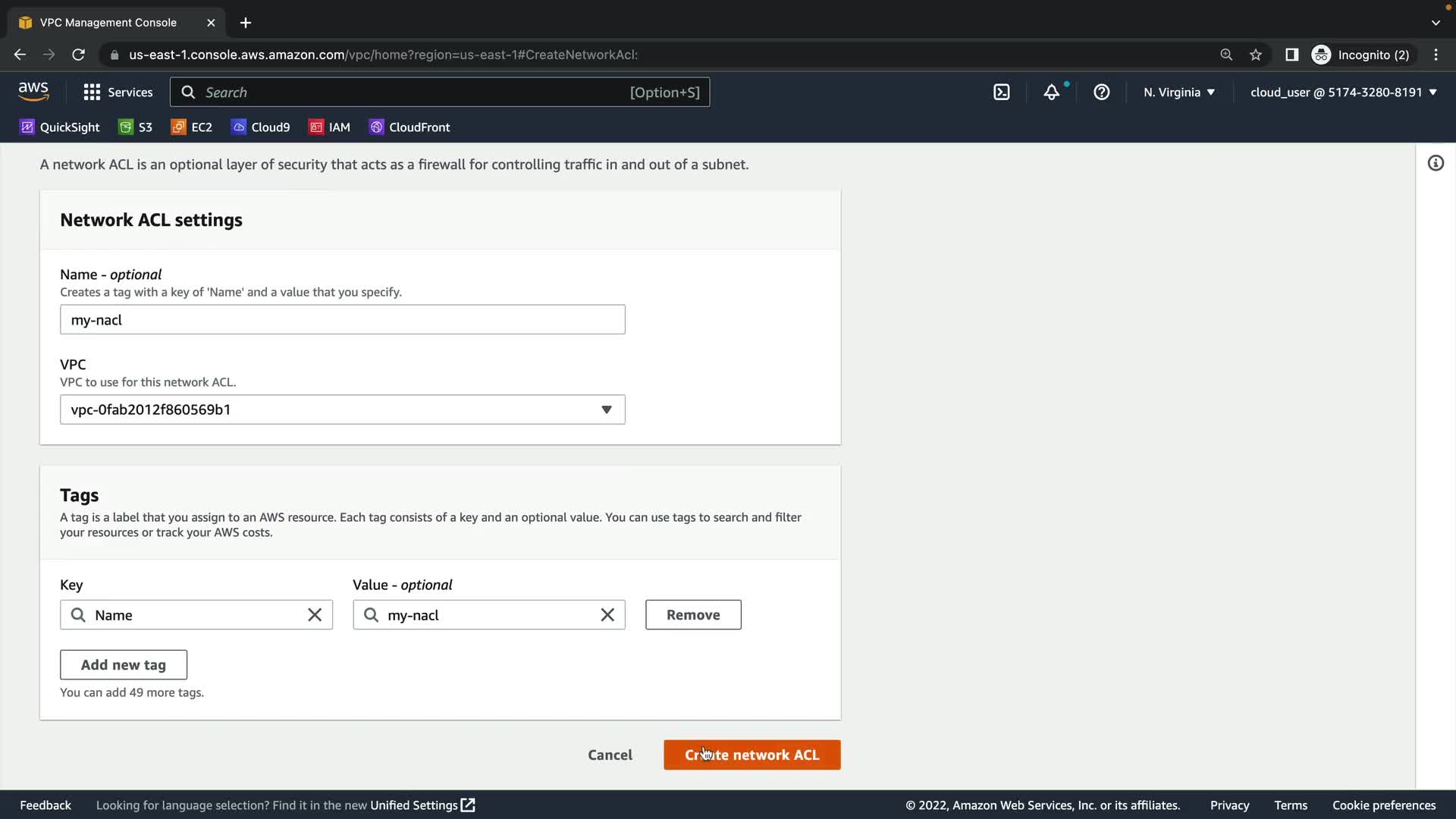Cancel the network ACL creation
This screenshot has height=819, width=1456.
tap(610, 755)
